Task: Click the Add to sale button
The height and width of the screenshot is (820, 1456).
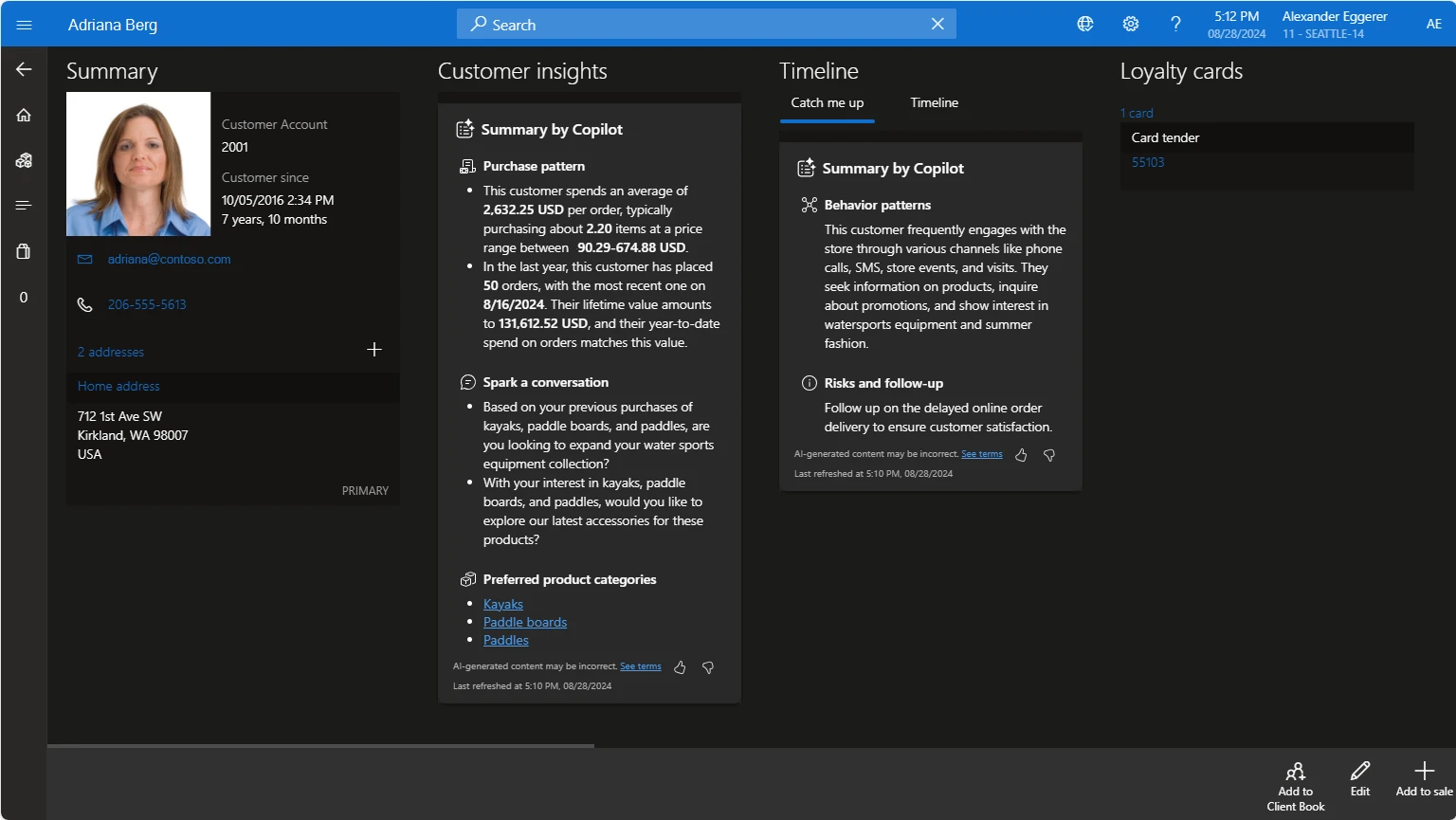Action: pyautogui.click(x=1424, y=779)
